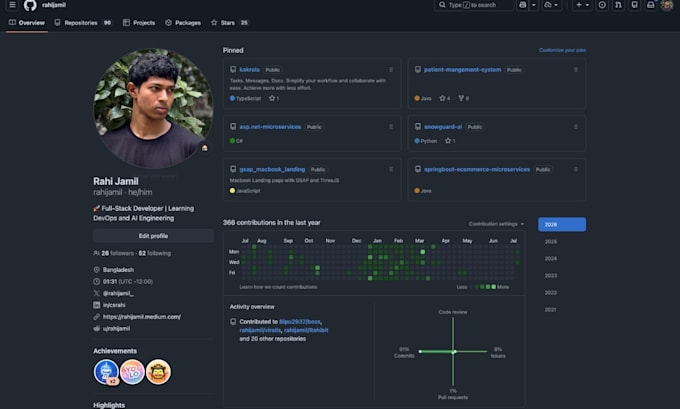Open the rahijamil/viralis contributed repository link
Screen dimensions: 680x409
pos(260,330)
